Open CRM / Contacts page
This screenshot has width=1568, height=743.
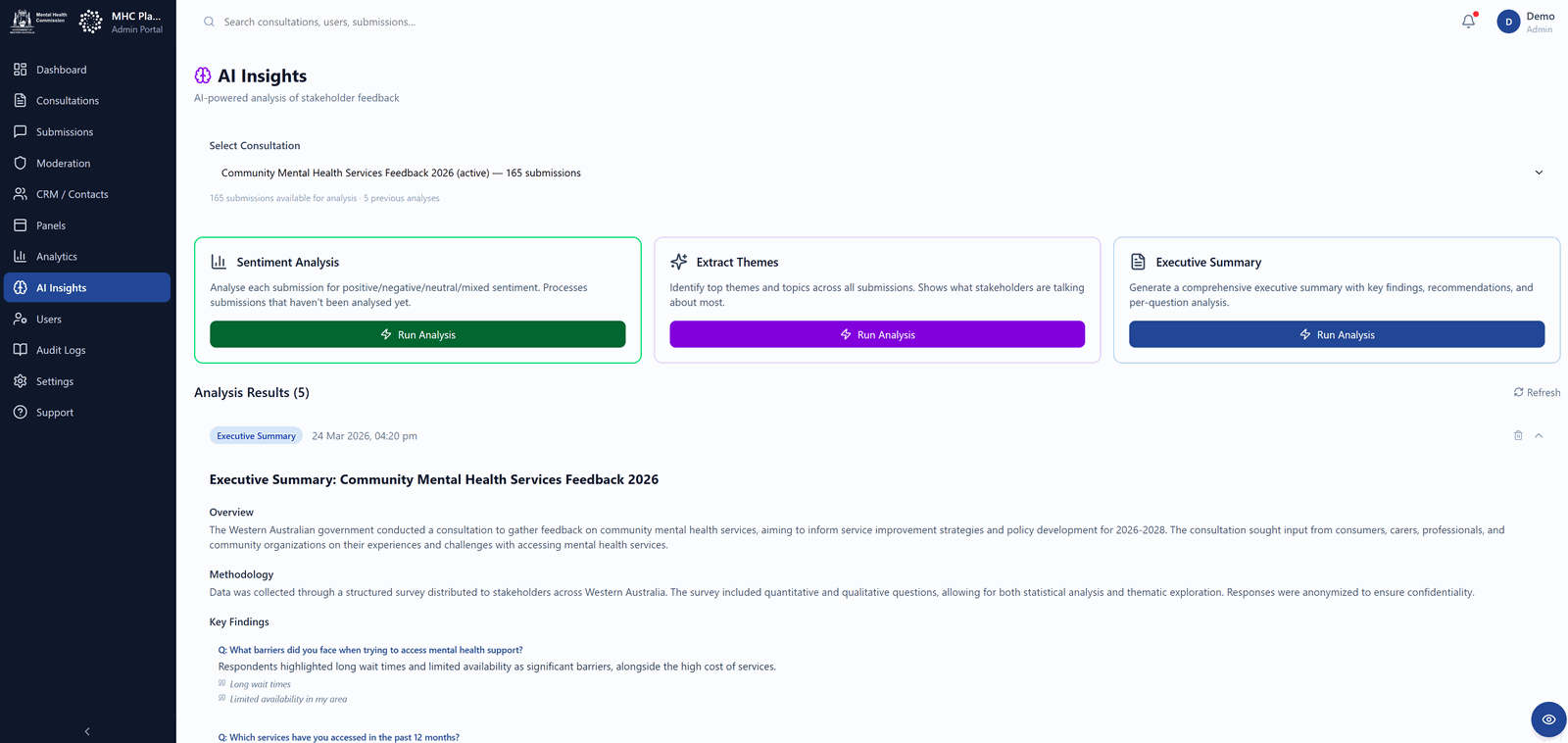(x=87, y=194)
